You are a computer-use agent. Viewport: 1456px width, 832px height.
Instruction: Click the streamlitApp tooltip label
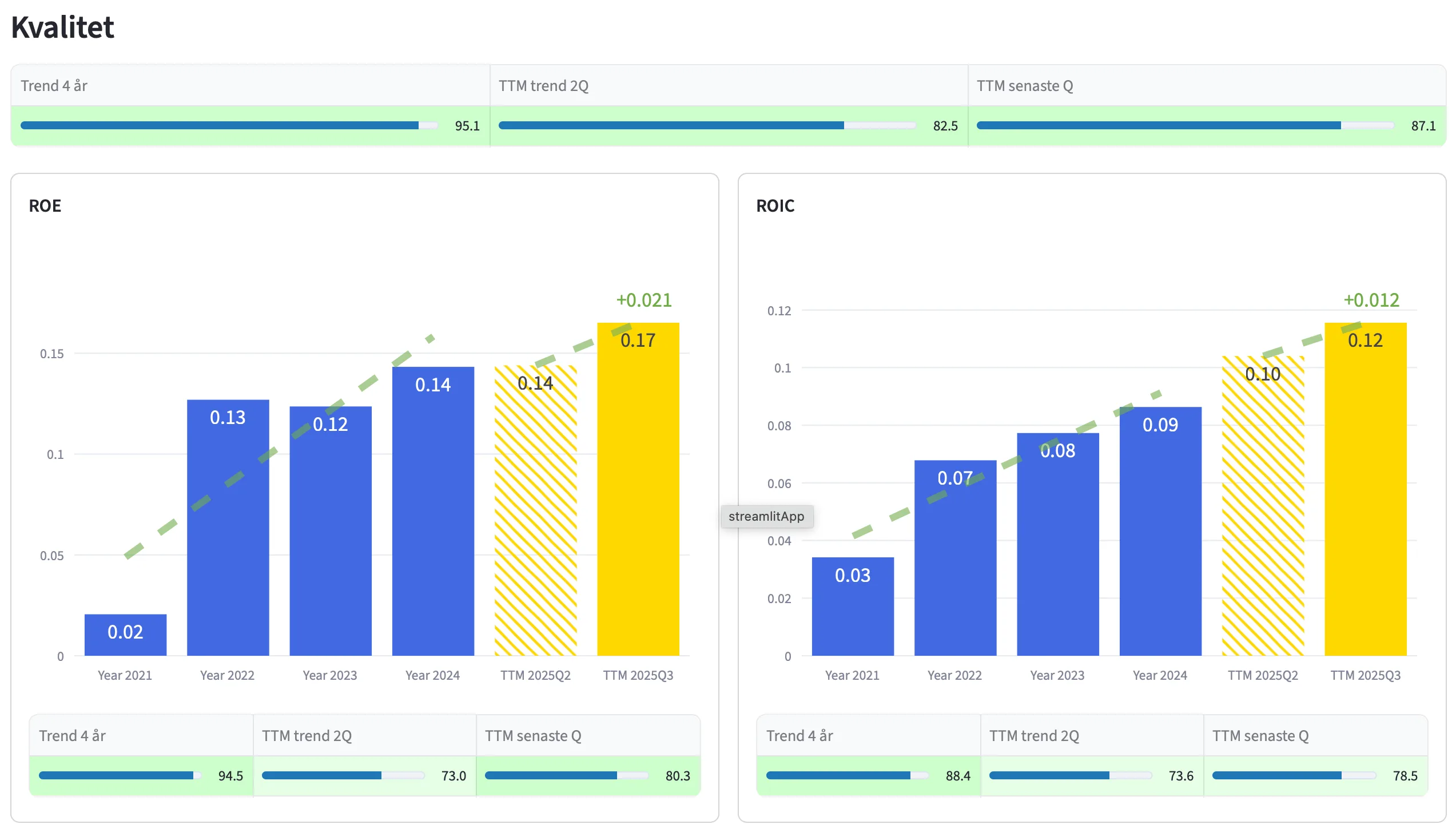[x=766, y=516]
